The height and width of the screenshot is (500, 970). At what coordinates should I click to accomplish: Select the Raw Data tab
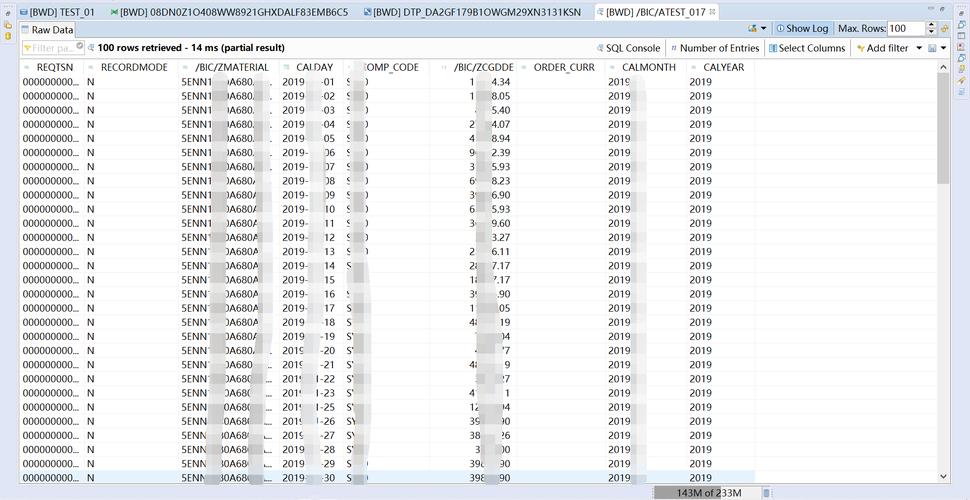click(x=47, y=29)
